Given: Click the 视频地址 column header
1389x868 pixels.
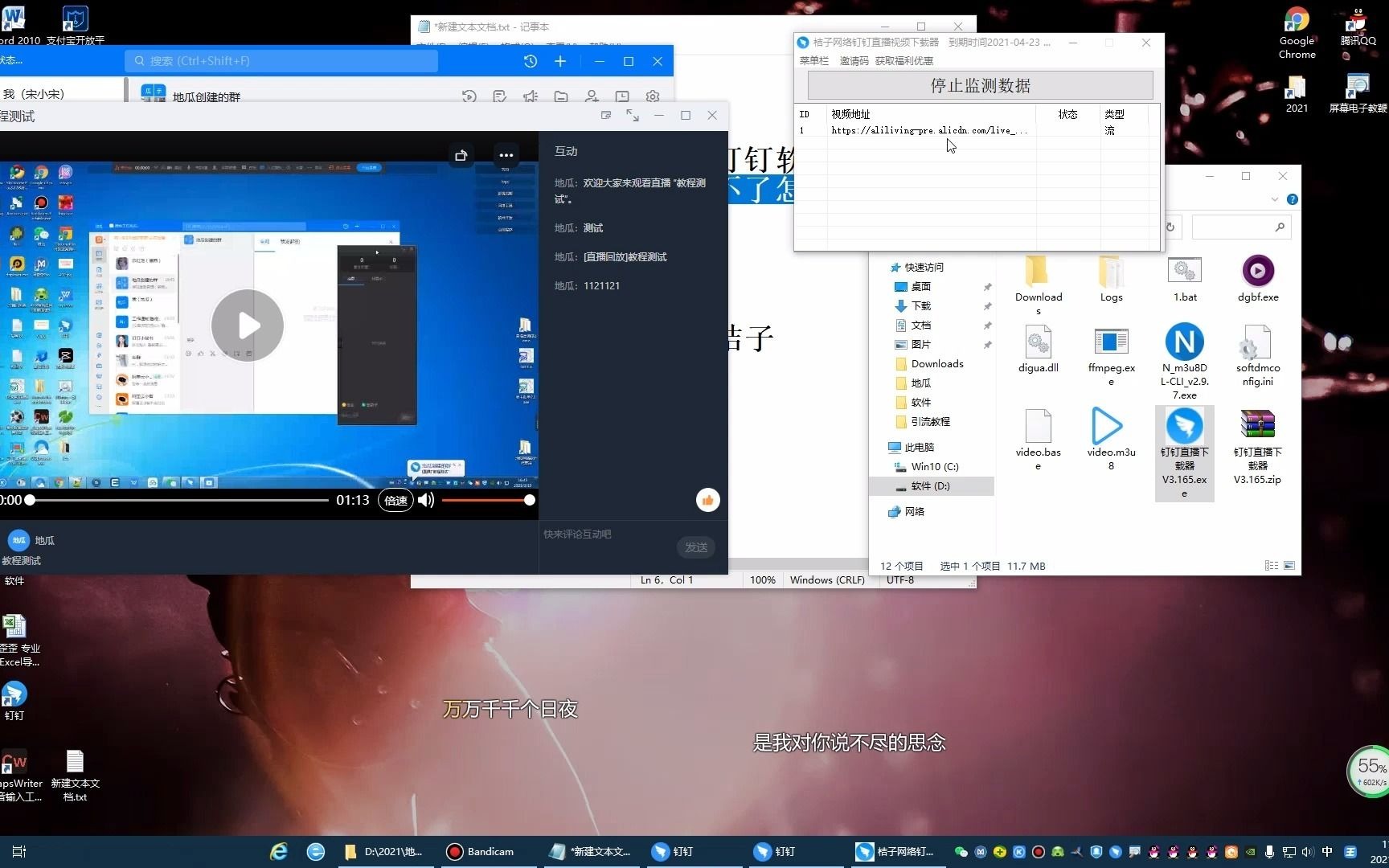Looking at the screenshot, I should click(x=931, y=114).
